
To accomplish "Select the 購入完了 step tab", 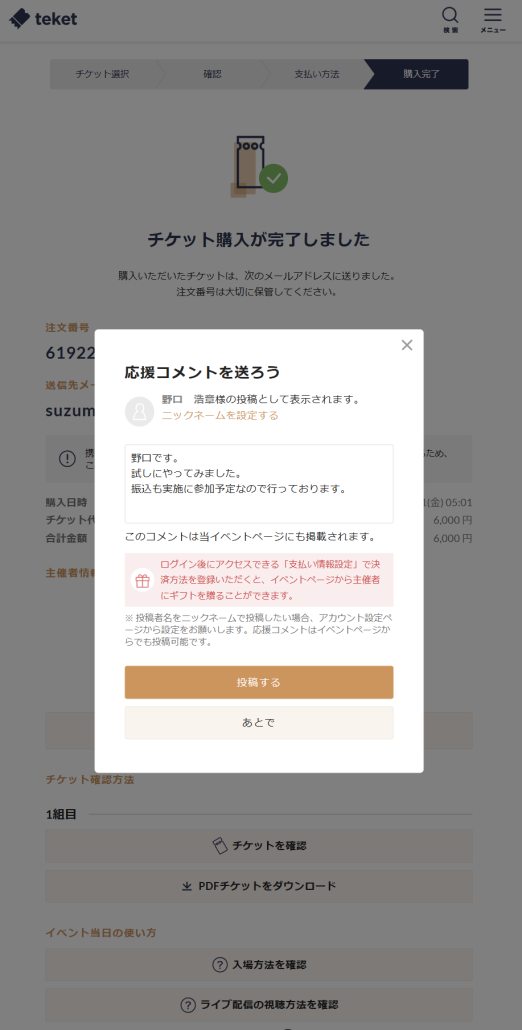I will (419, 74).
